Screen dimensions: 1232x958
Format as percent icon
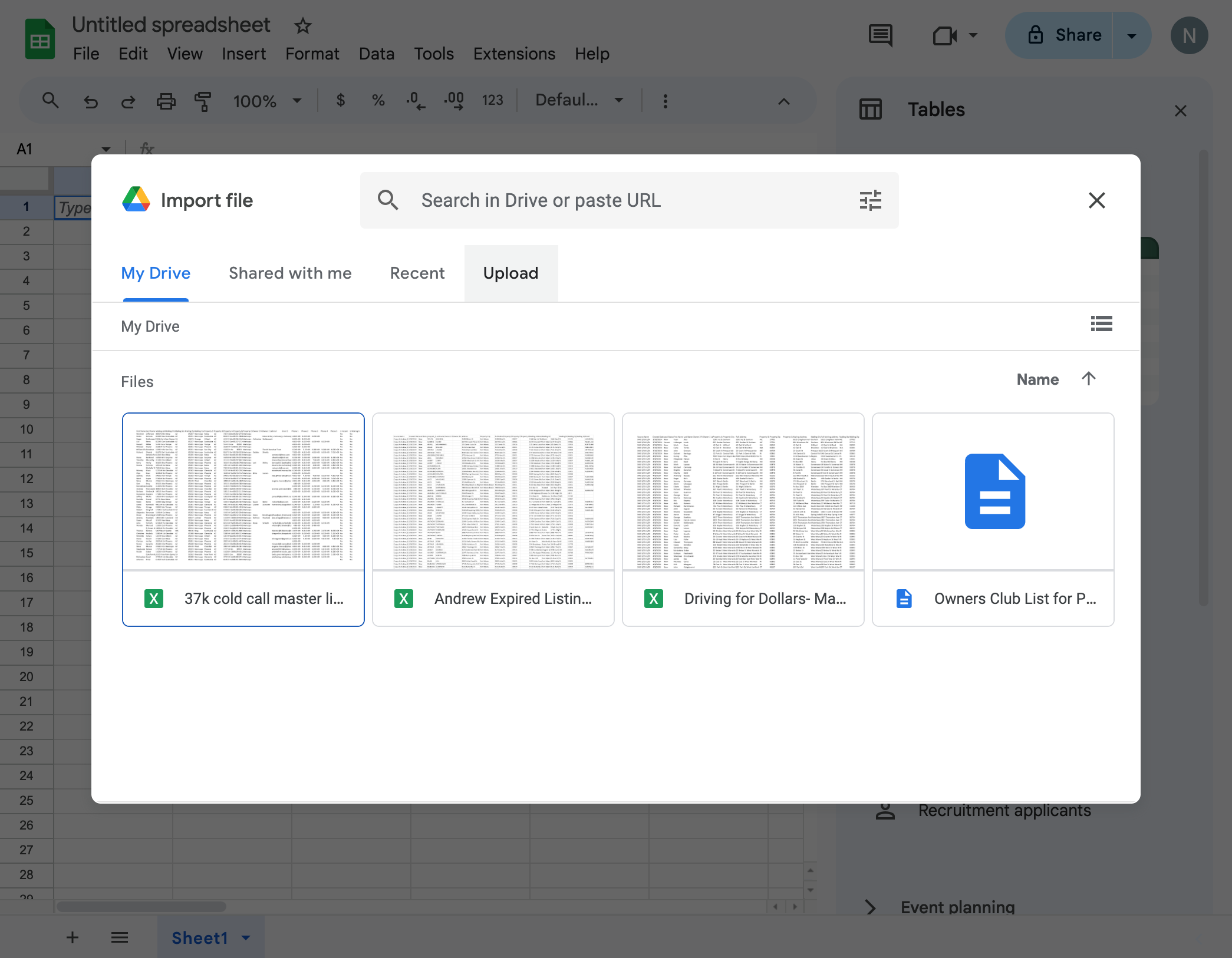(378, 101)
